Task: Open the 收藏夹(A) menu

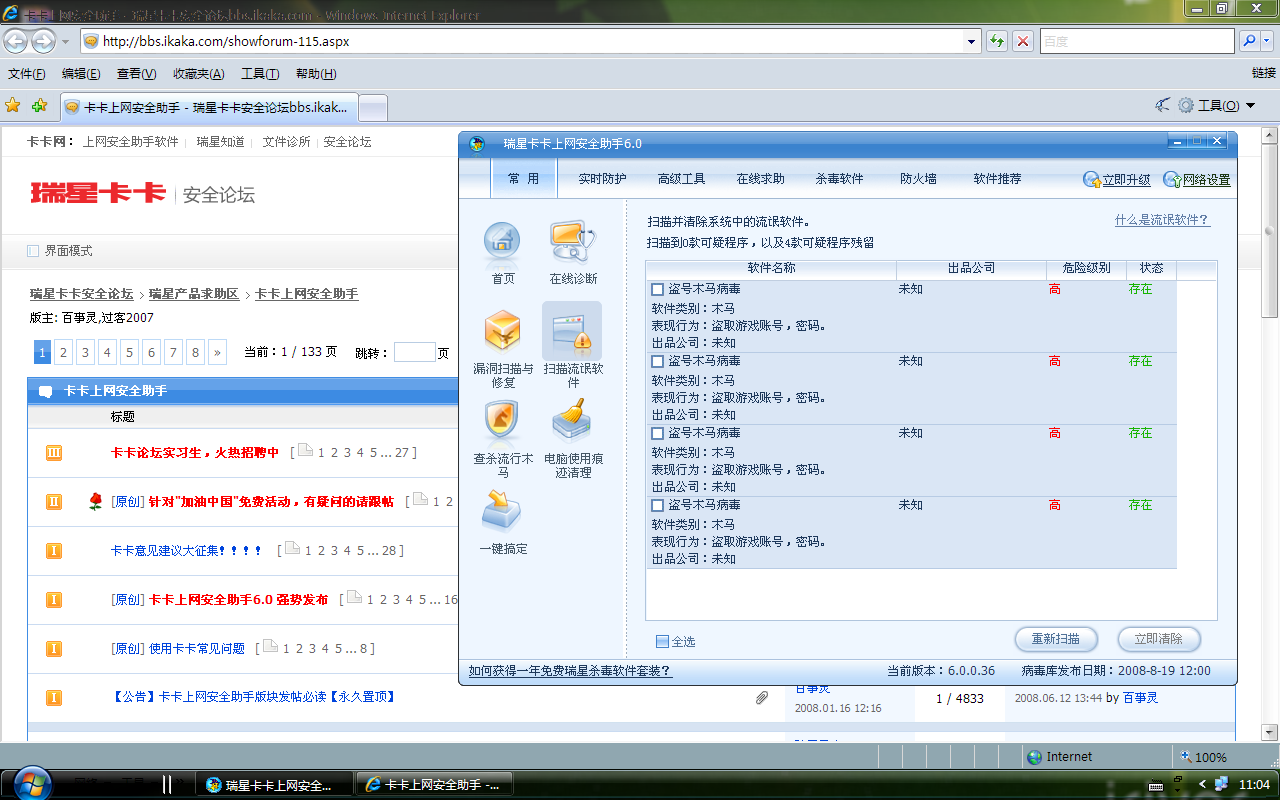Action: point(198,74)
